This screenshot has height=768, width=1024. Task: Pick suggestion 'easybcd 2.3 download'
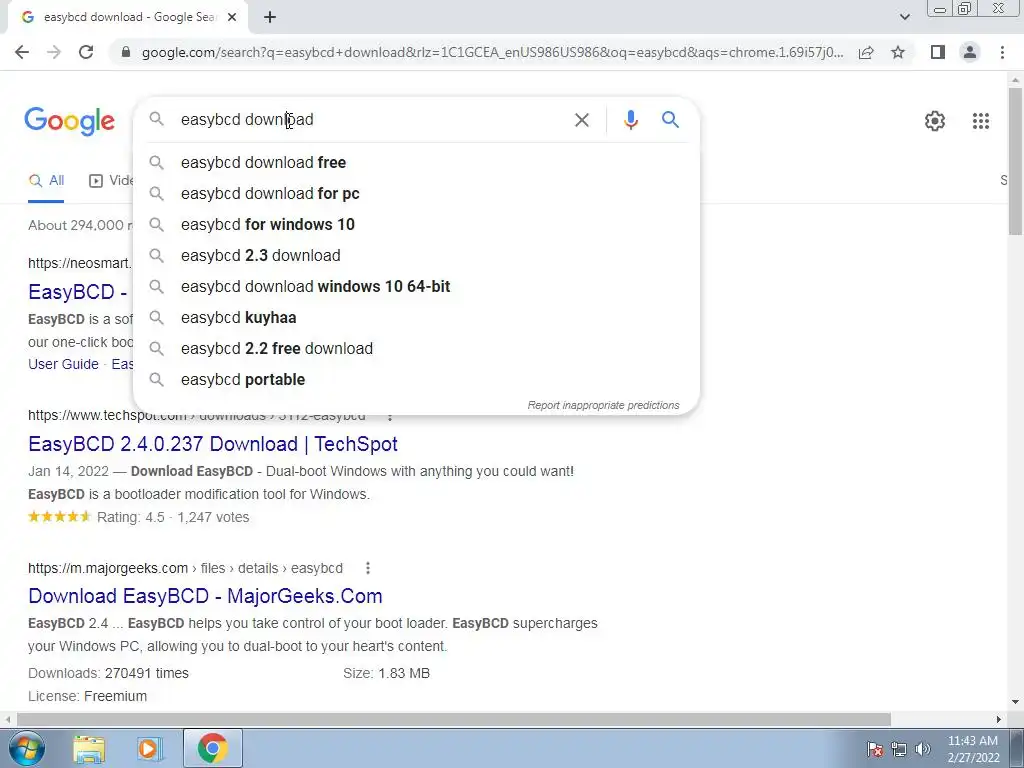[416, 255]
